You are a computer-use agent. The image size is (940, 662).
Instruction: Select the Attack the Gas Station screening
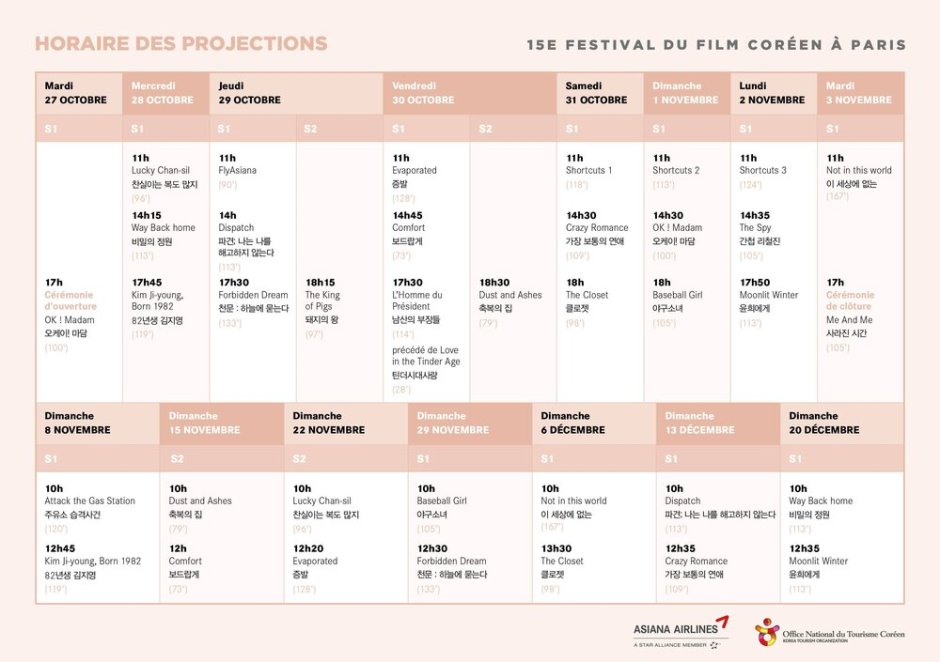(90, 501)
